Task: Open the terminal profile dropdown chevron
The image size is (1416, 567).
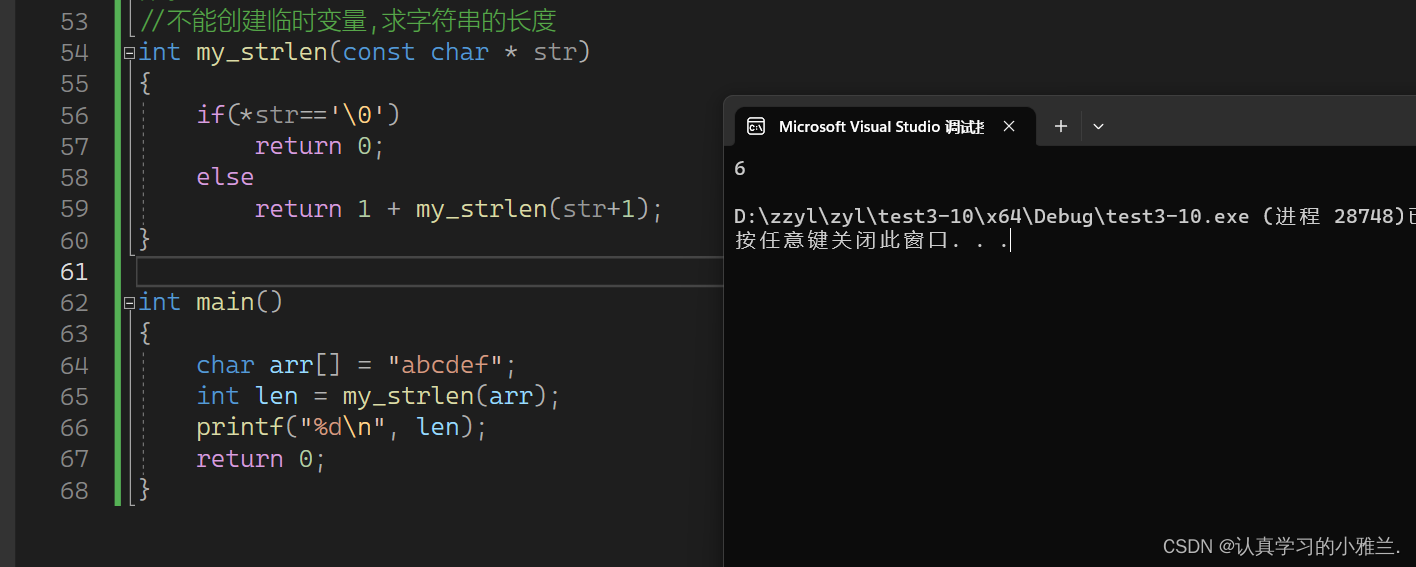Action: (x=1098, y=126)
